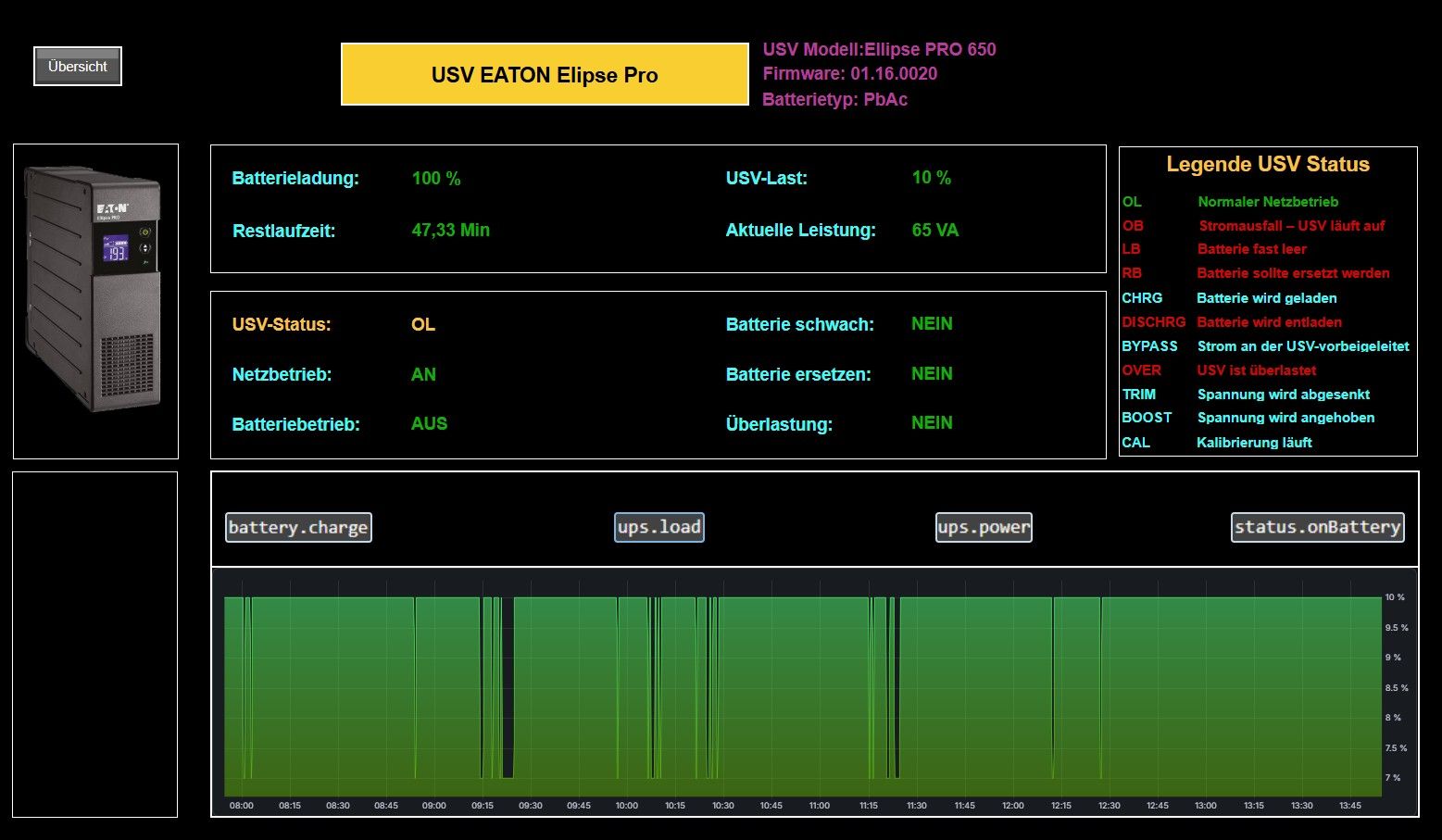Screen dimensions: 1442x840
Task: Select the "NEIN" value beside Batterie ersetzen
Action: coord(932,373)
